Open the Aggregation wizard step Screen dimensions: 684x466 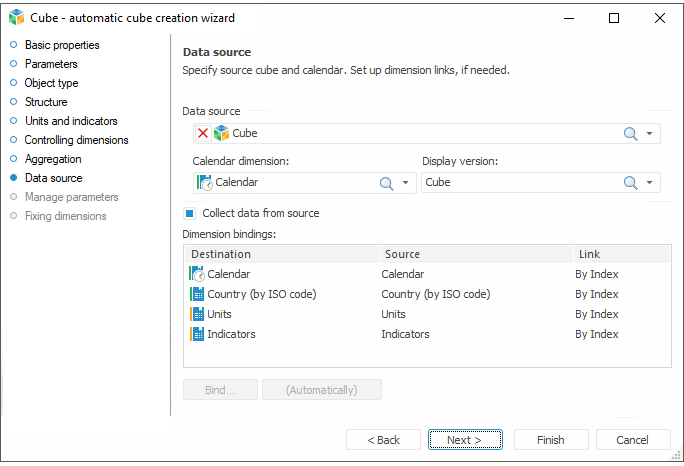(53, 159)
